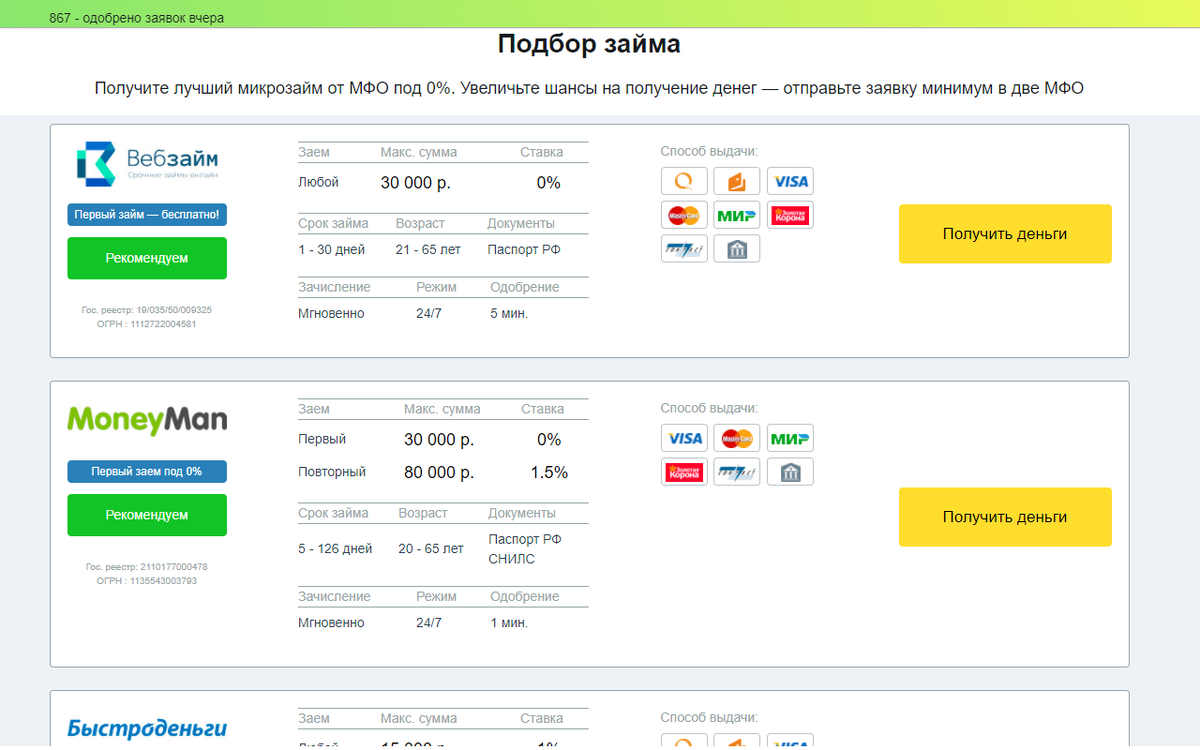This screenshot has height=750, width=1200.
Task: Click green Рекомендуем button under Вебзайм
Action: pyautogui.click(x=147, y=258)
